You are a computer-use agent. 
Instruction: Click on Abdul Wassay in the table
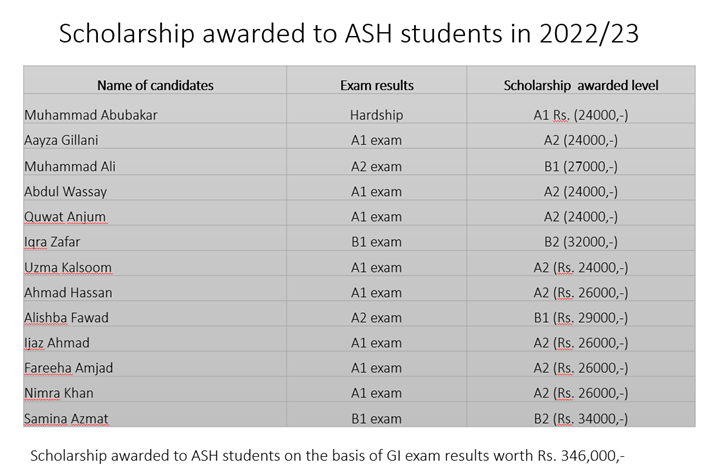[66, 191]
